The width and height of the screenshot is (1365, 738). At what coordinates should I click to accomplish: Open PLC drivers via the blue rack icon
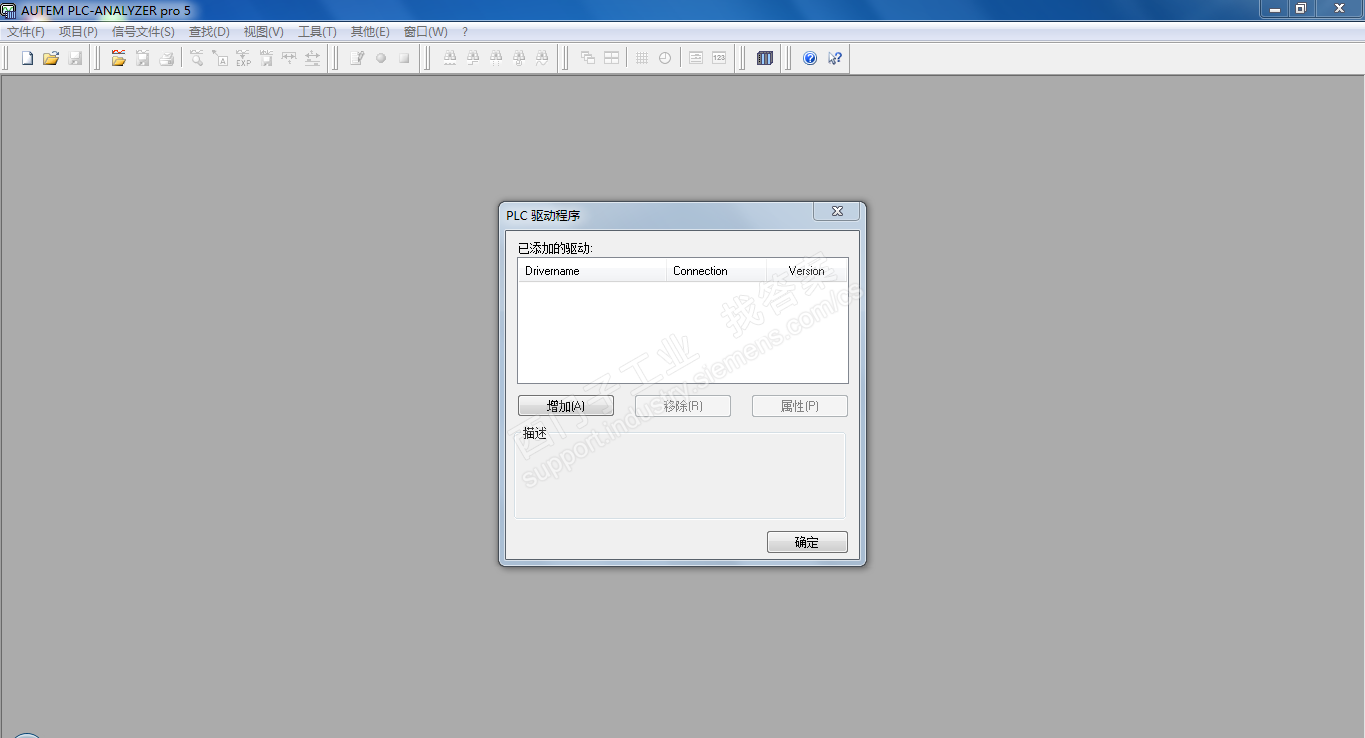(x=765, y=58)
